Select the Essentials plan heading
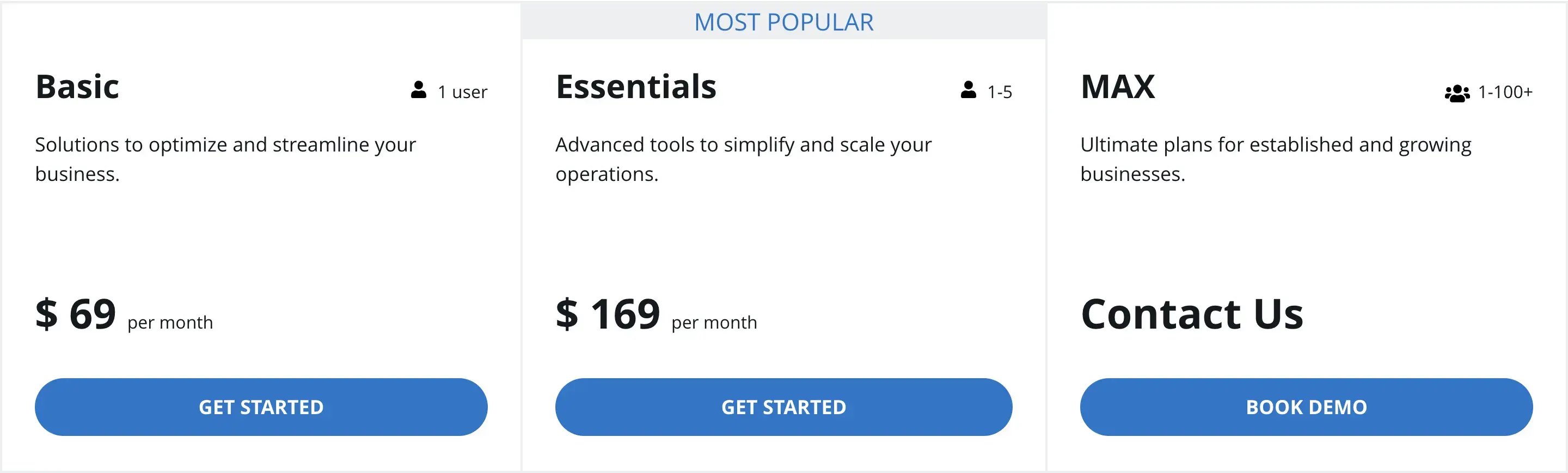1568x473 pixels. [x=635, y=87]
